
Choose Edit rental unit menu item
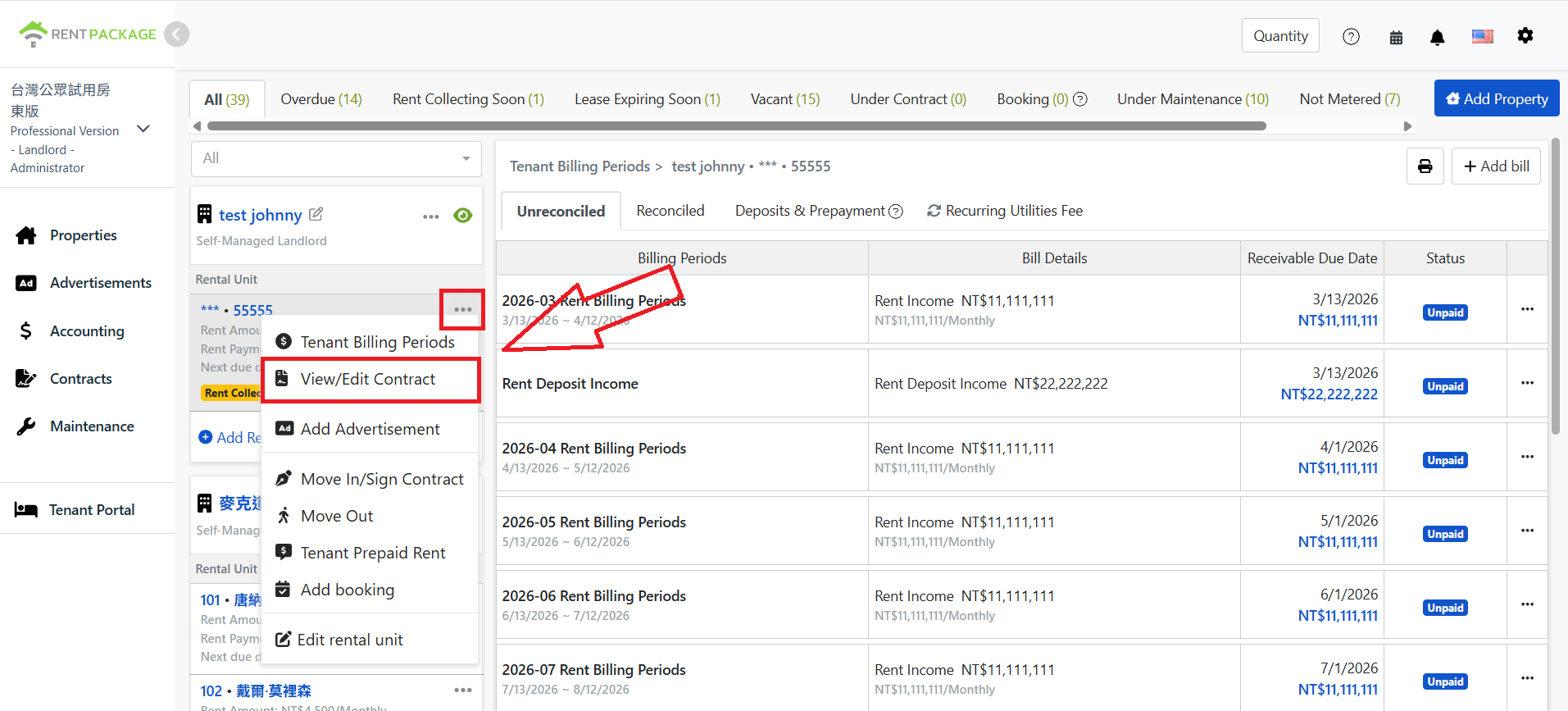point(370,640)
